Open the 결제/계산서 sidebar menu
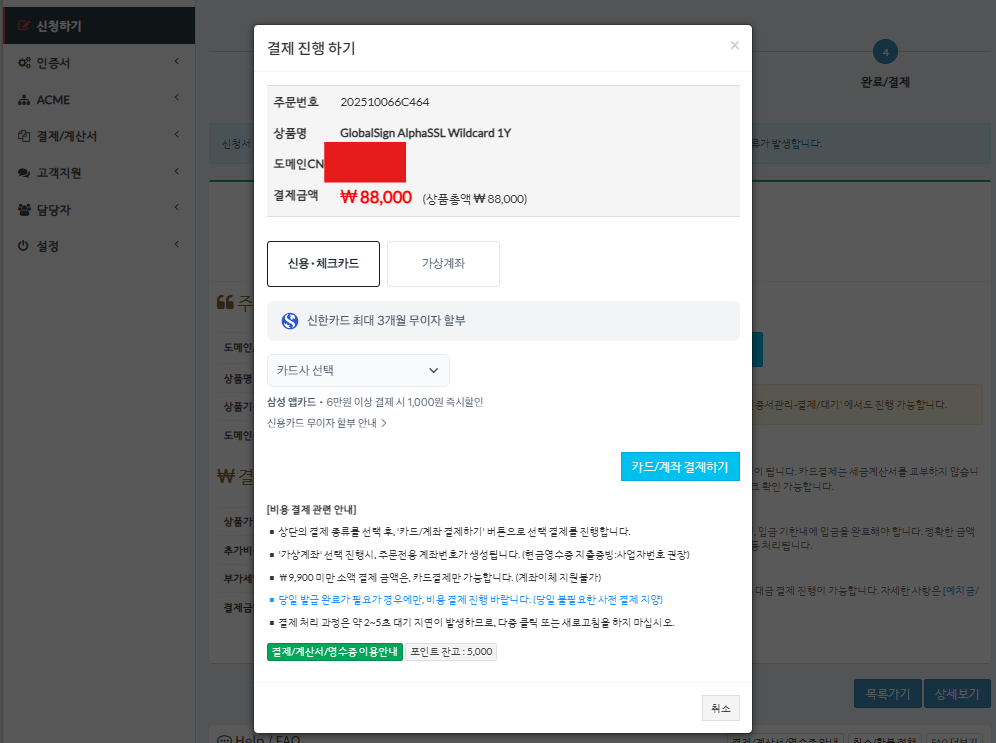Viewport: 996px width, 743px height. coord(99,136)
